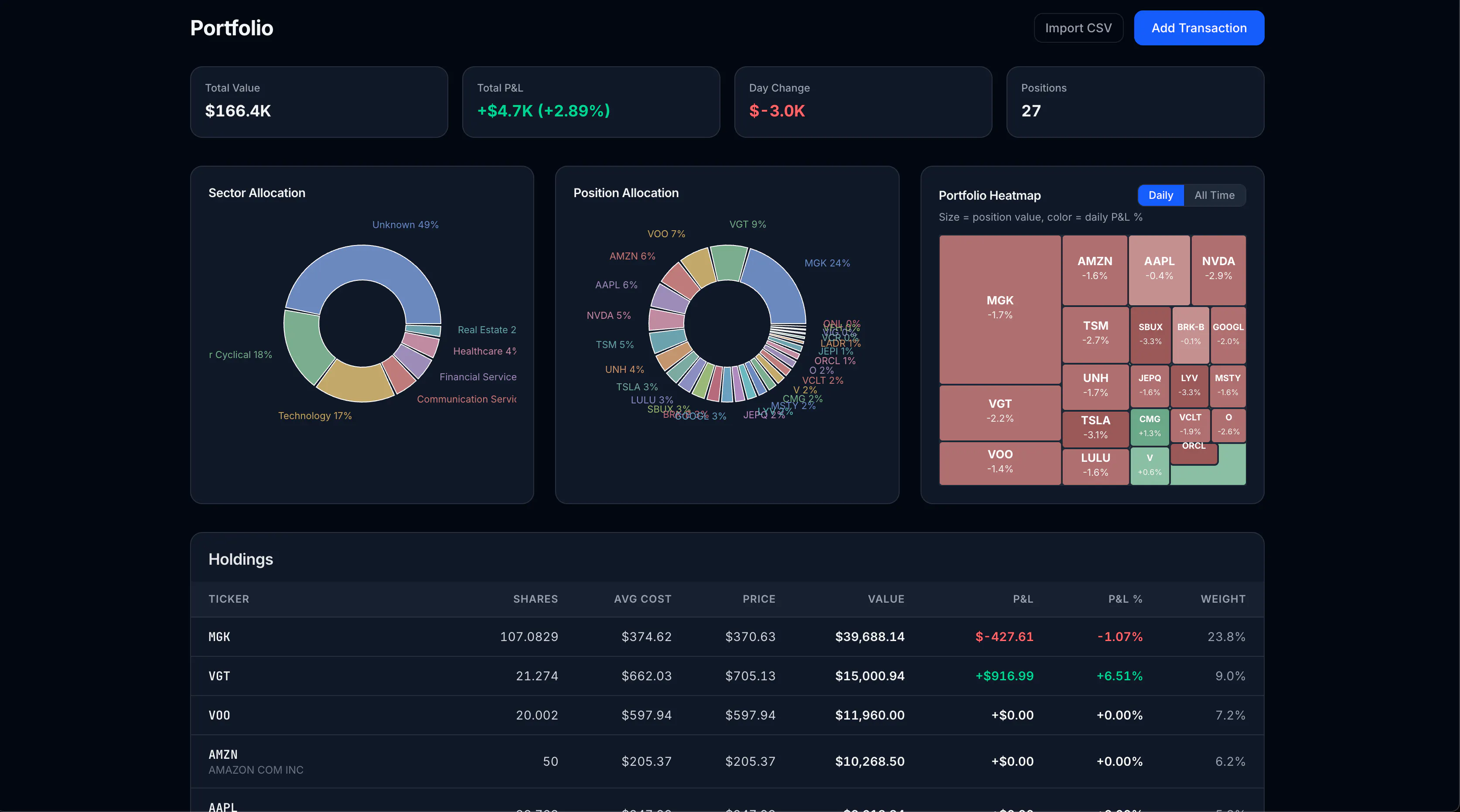Open the VOO holdings row

(727, 715)
